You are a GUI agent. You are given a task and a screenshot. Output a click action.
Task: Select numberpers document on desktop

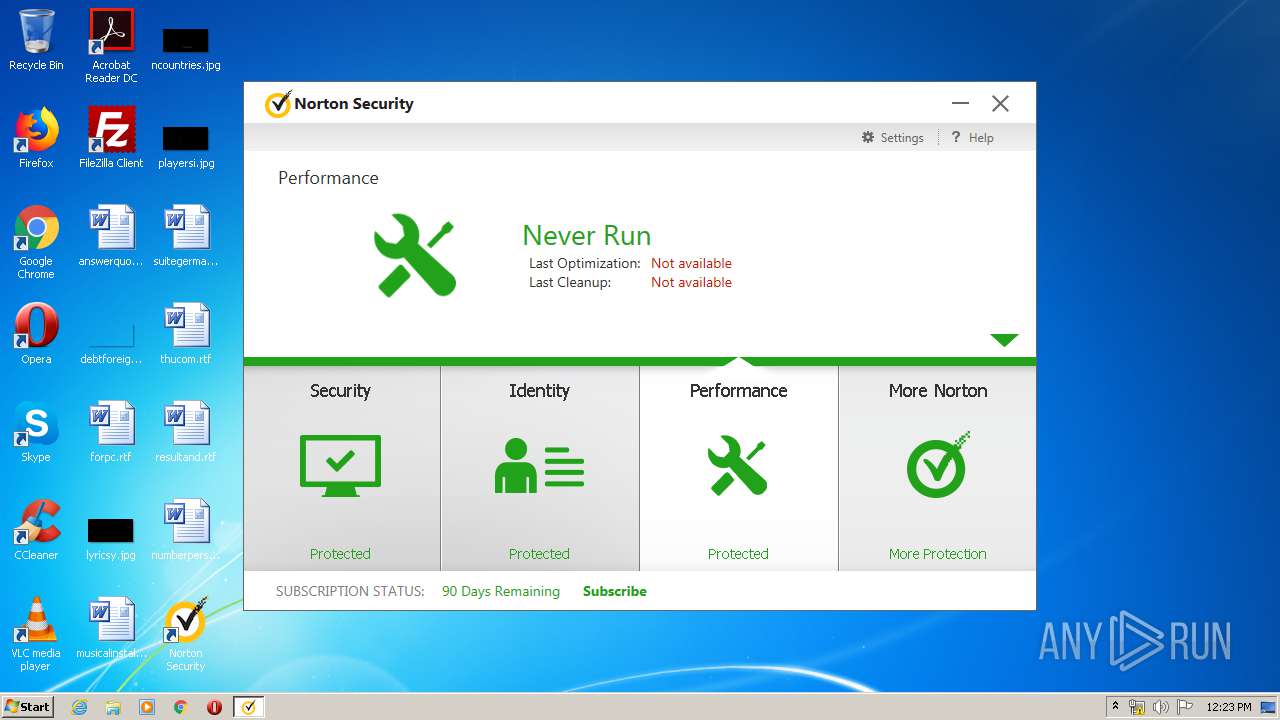click(x=186, y=530)
